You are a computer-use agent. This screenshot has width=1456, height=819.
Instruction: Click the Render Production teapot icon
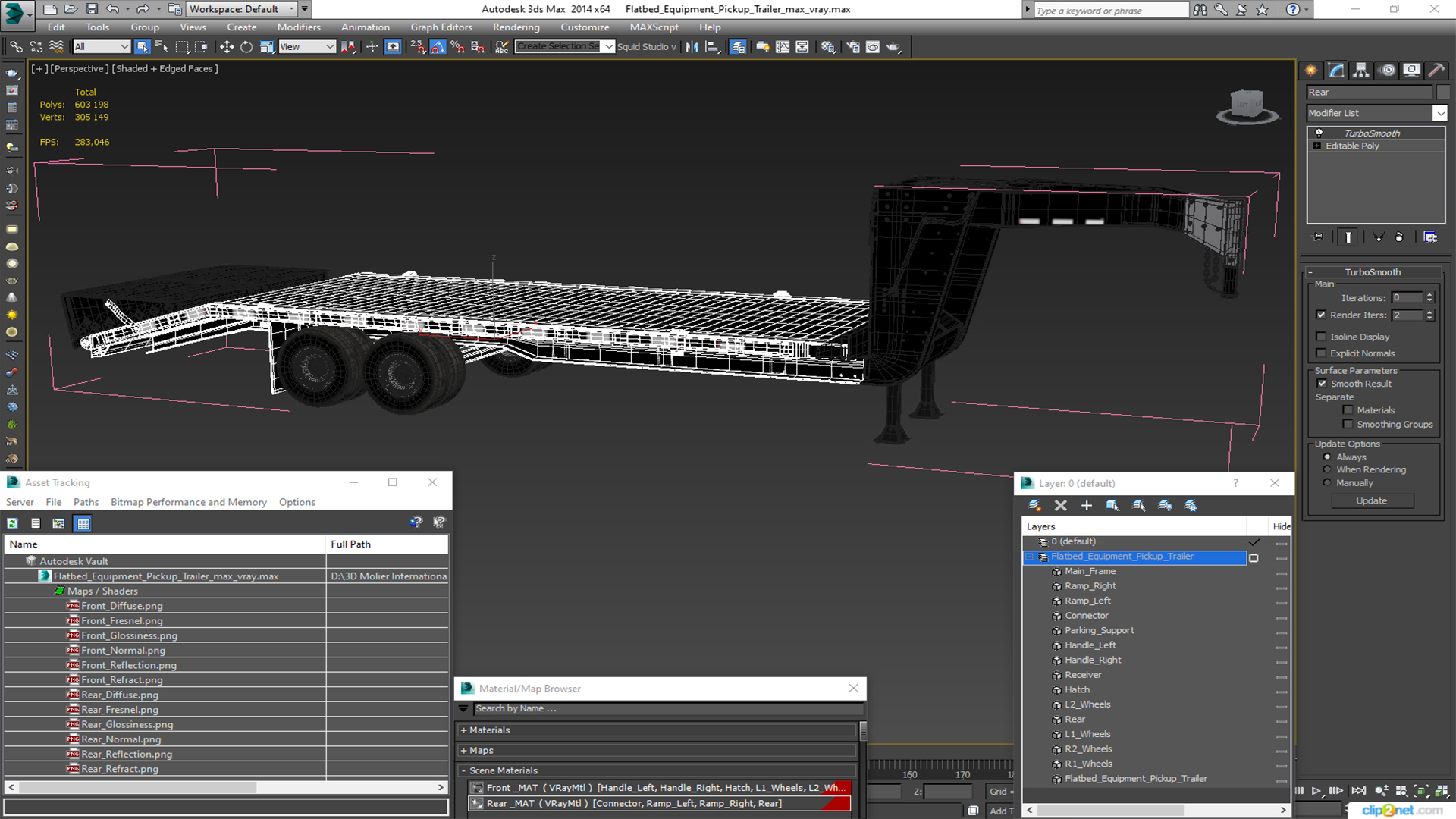(893, 47)
